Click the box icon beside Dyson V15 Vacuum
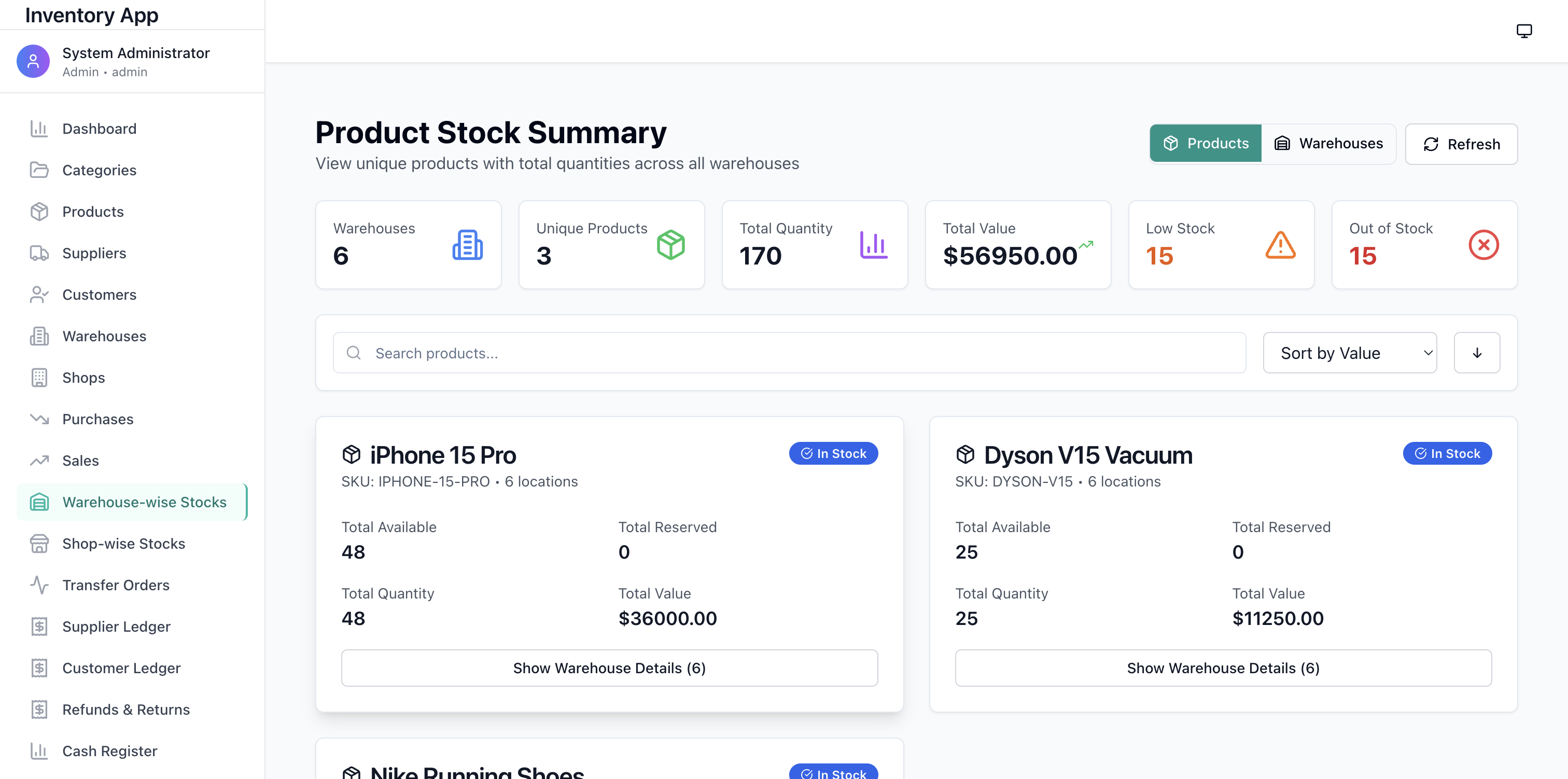 pyautogui.click(x=965, y=454)
